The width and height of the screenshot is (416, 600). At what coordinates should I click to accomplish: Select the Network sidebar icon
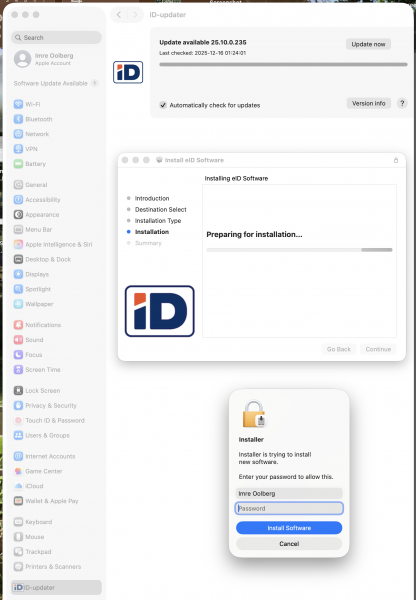(18, 134)
